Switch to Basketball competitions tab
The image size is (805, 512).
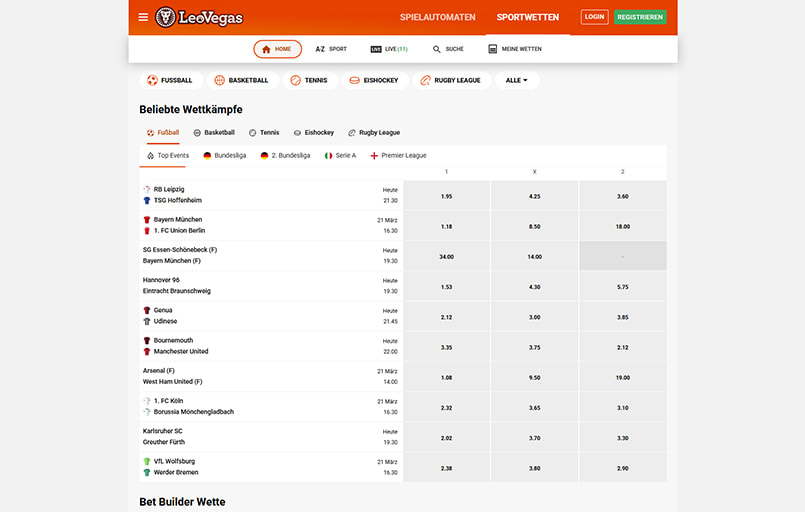(x=214, y=132)
